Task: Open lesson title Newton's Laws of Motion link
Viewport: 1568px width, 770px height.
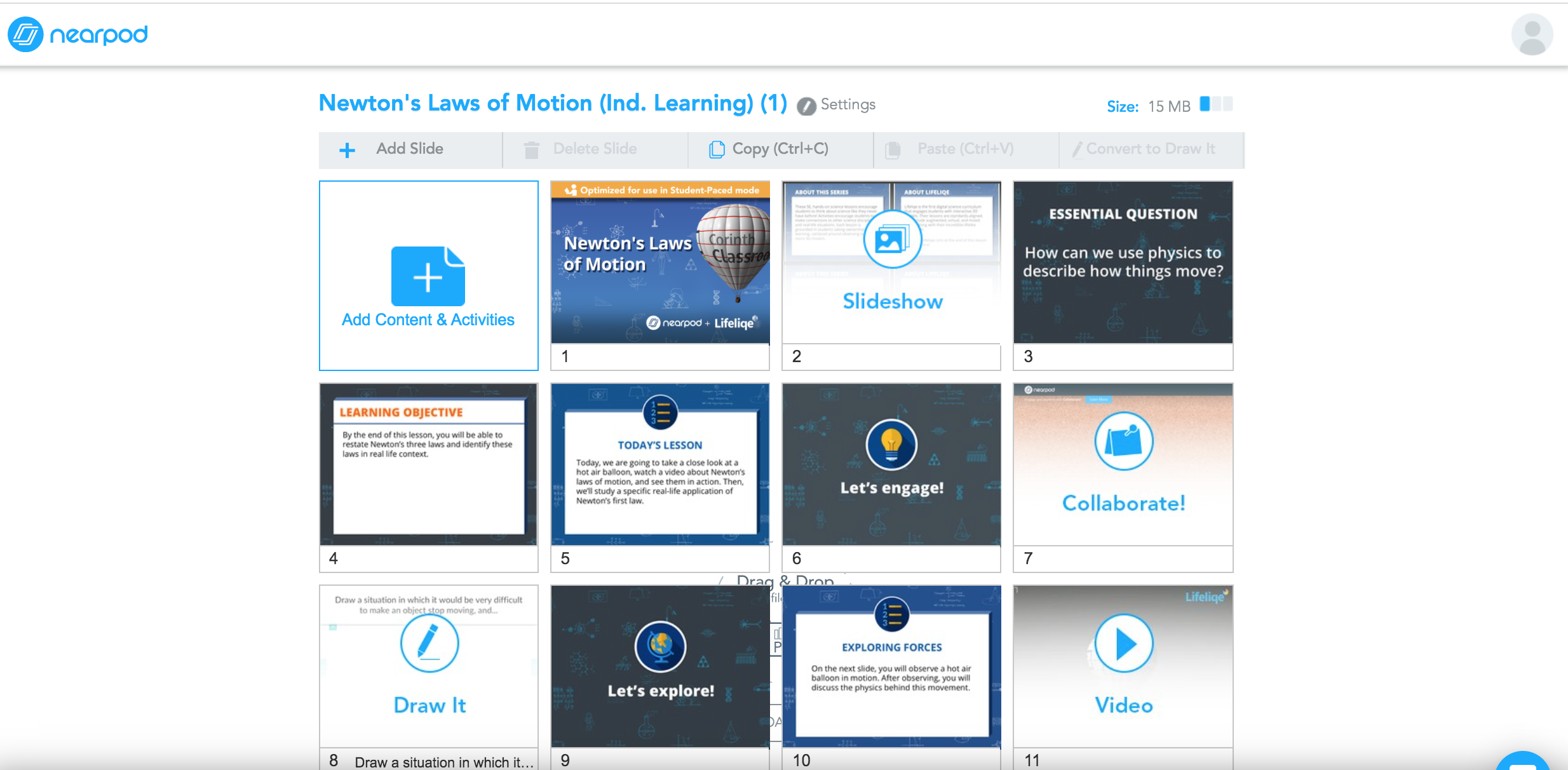Action: [x=552, y=103]
